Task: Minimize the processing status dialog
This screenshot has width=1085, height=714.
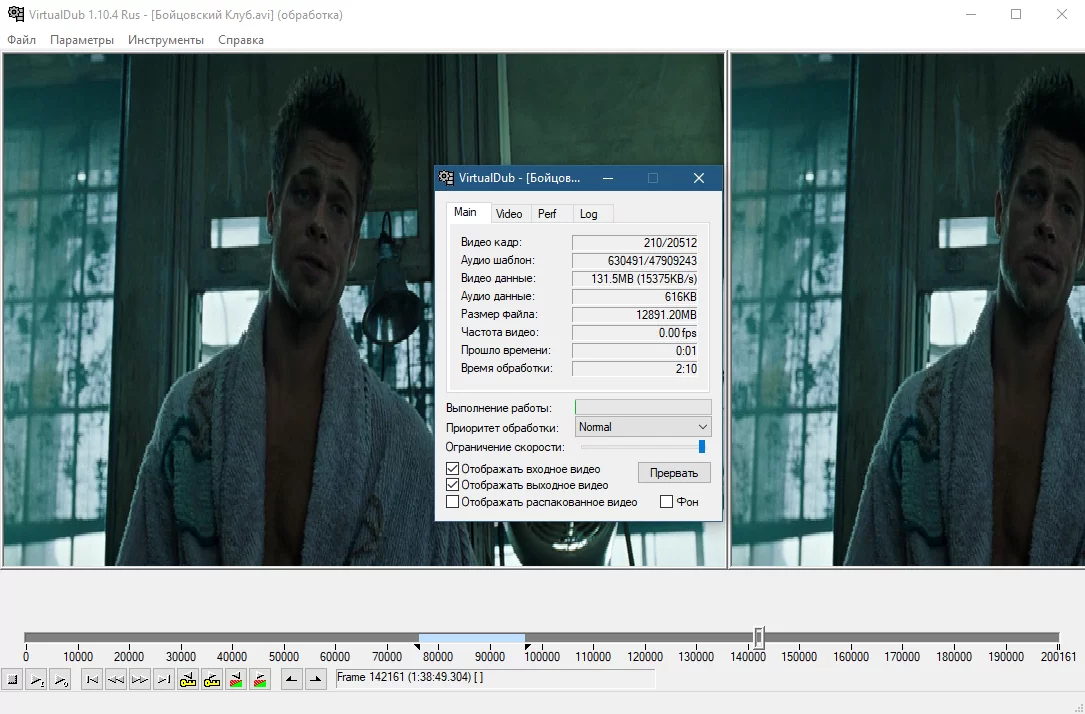Action: coord(608,178)
